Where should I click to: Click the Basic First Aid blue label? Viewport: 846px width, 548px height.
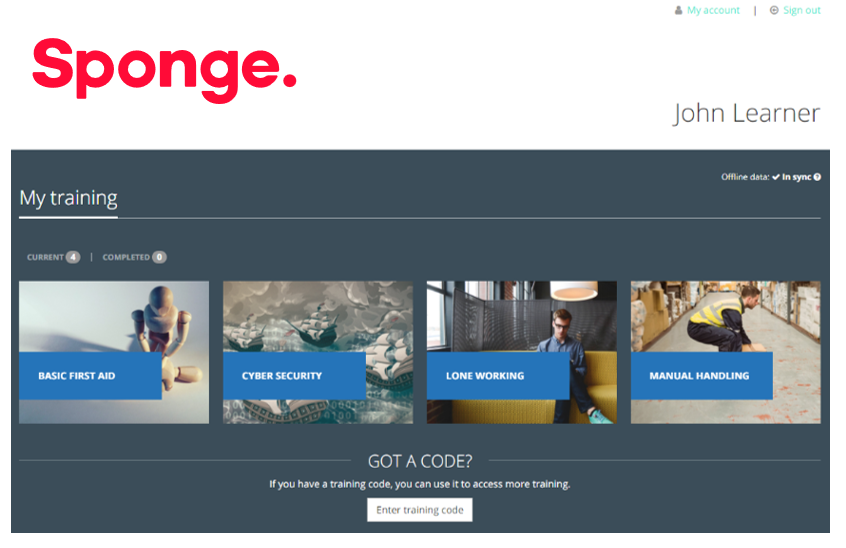click(90, 376)
